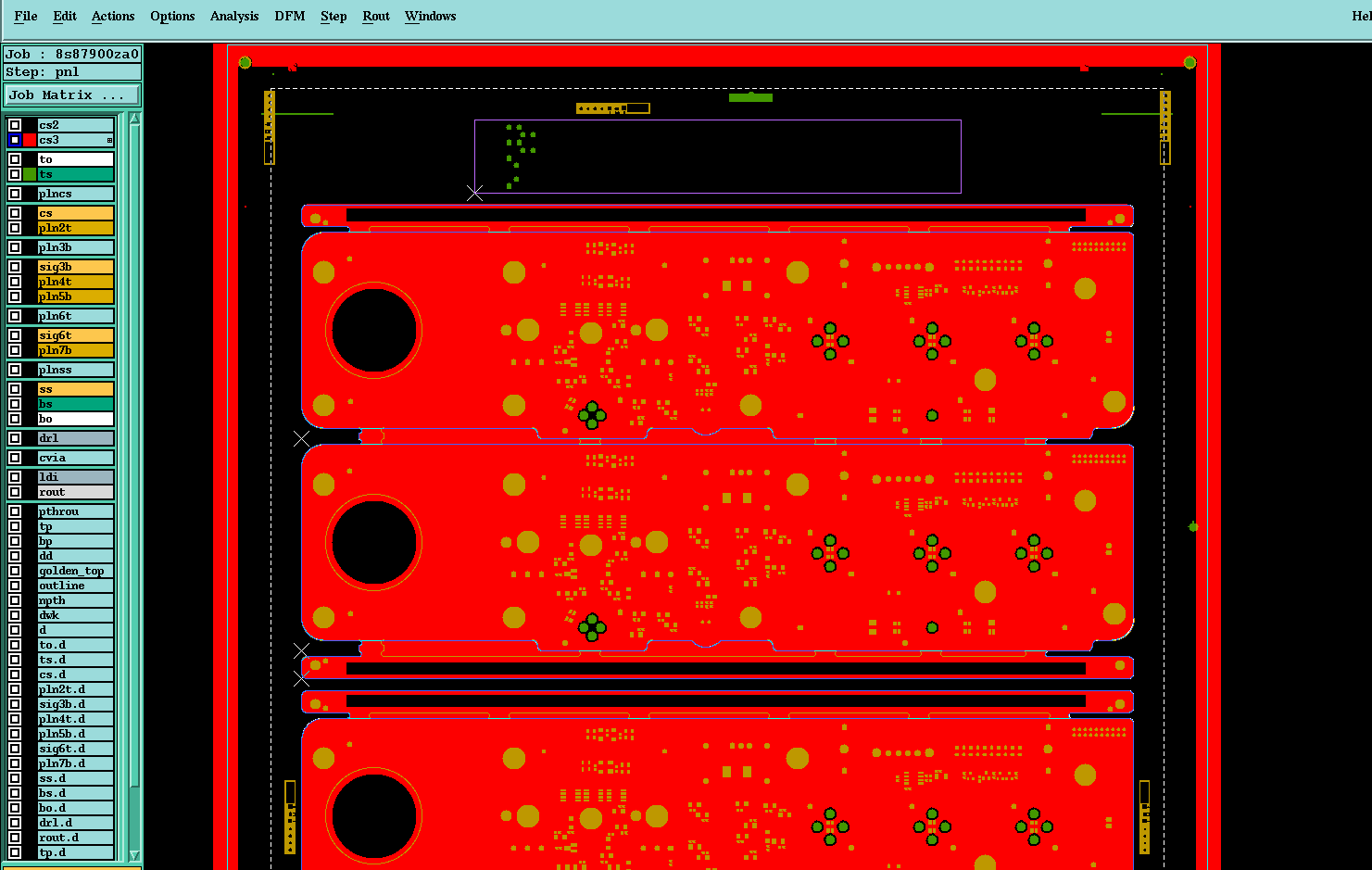
Task: Open the Actions menu
Action: (x=113, y=16)
